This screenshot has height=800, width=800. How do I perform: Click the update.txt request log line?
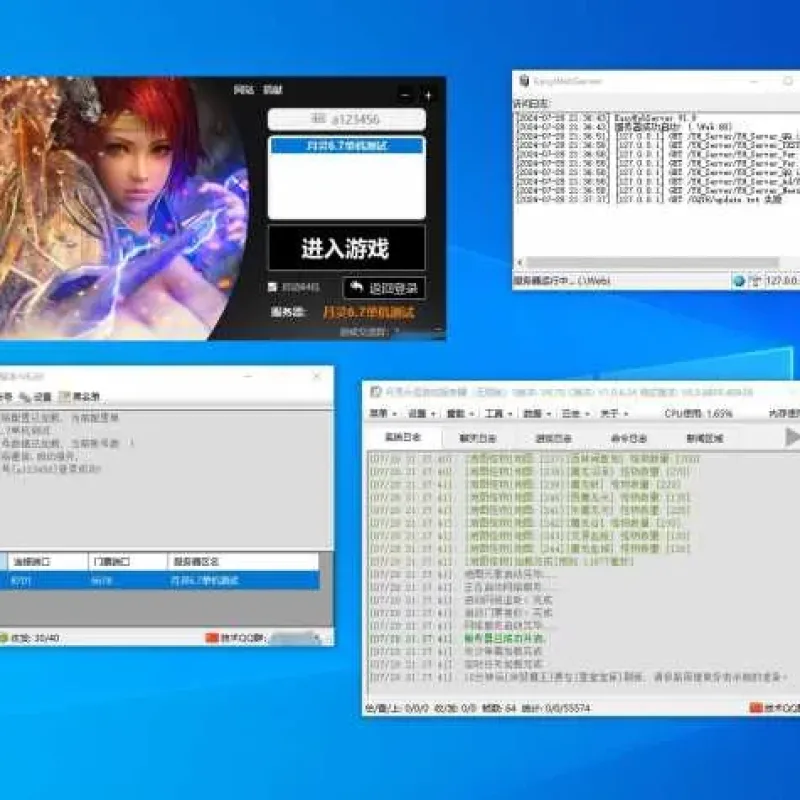click(649, 199)
